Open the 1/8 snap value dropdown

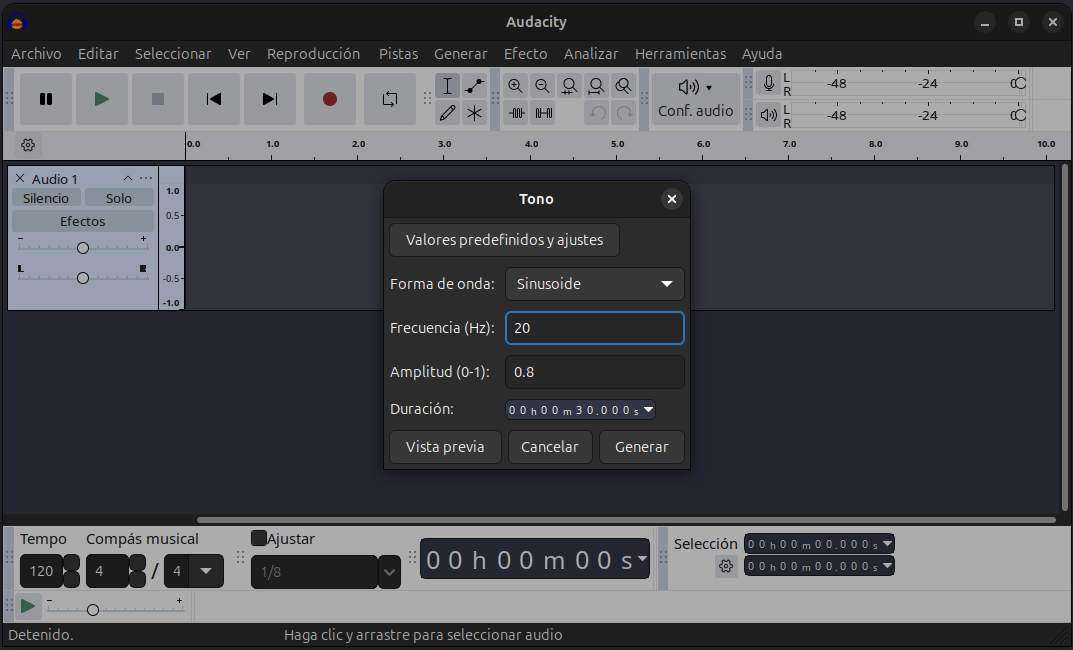pos(389,572)
